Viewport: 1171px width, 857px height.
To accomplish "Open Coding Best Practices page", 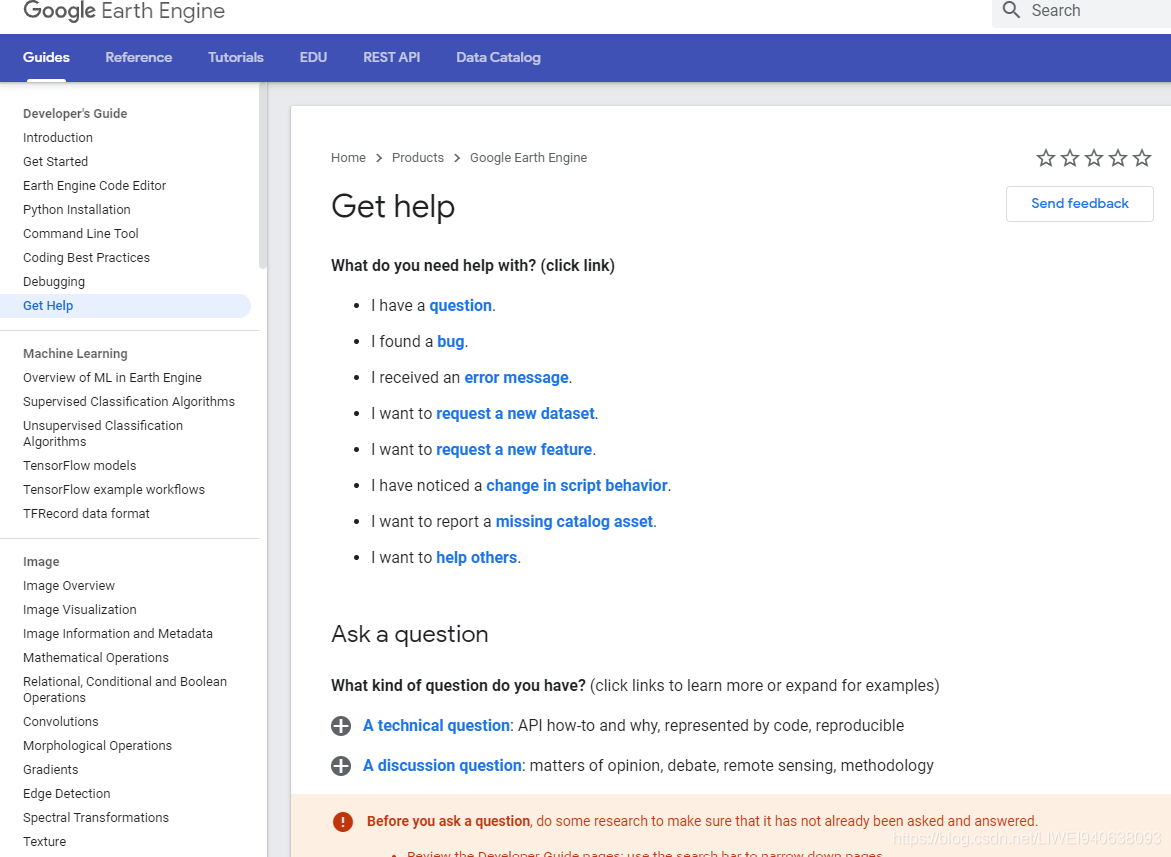I will pyautogui.click(x=86, y=258).
